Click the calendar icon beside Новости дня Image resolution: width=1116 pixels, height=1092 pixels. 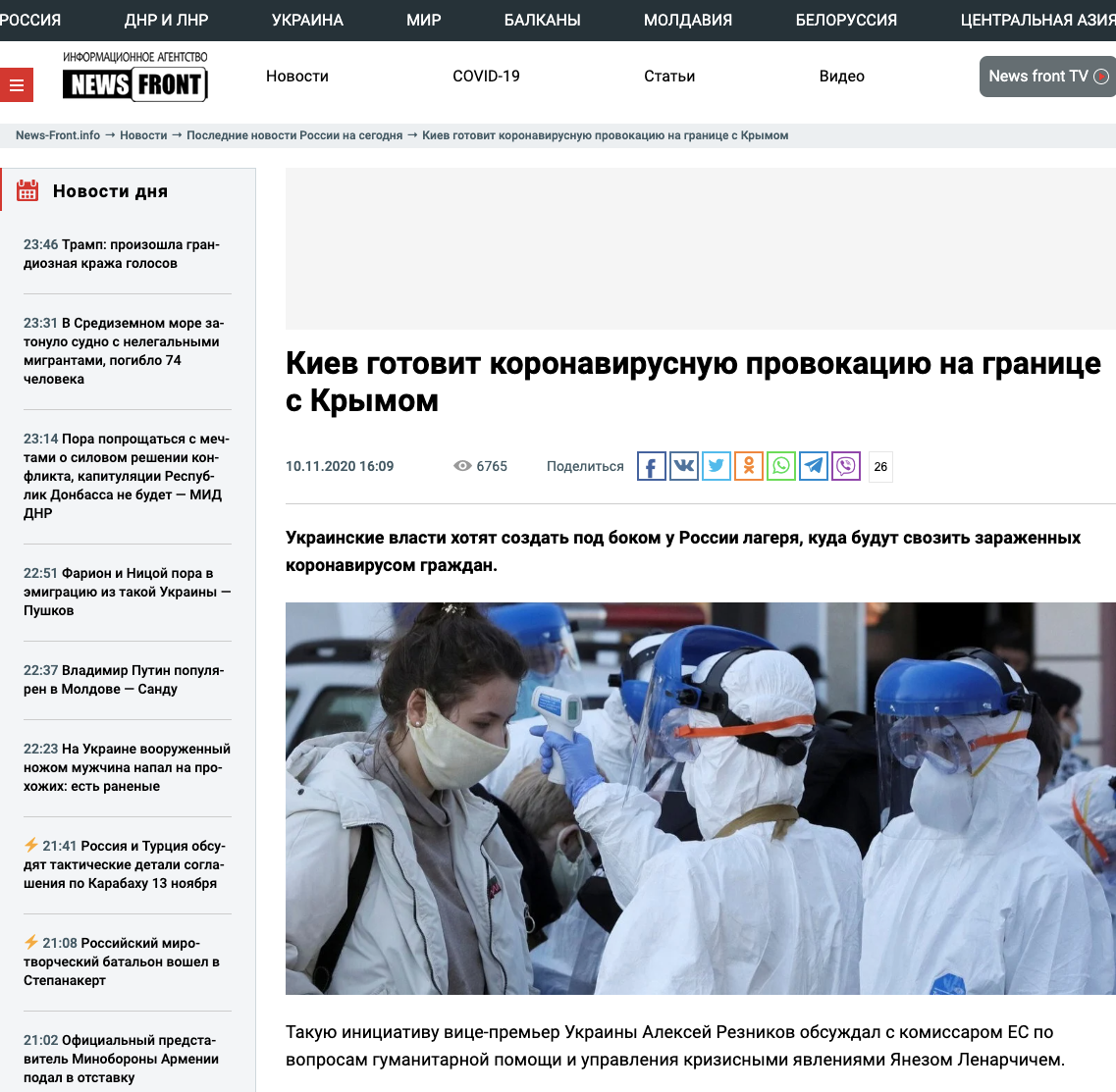(x=27, y=190)
